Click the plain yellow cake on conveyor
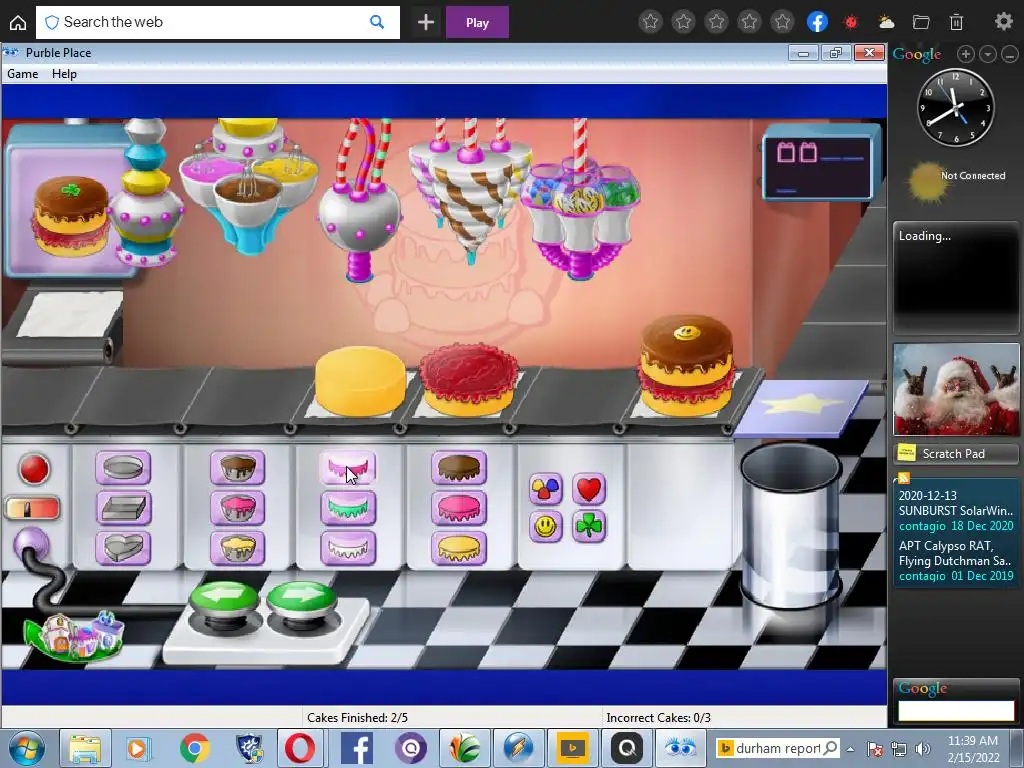The width and height of the screenshot is (1024, 768). pos(360,381)
